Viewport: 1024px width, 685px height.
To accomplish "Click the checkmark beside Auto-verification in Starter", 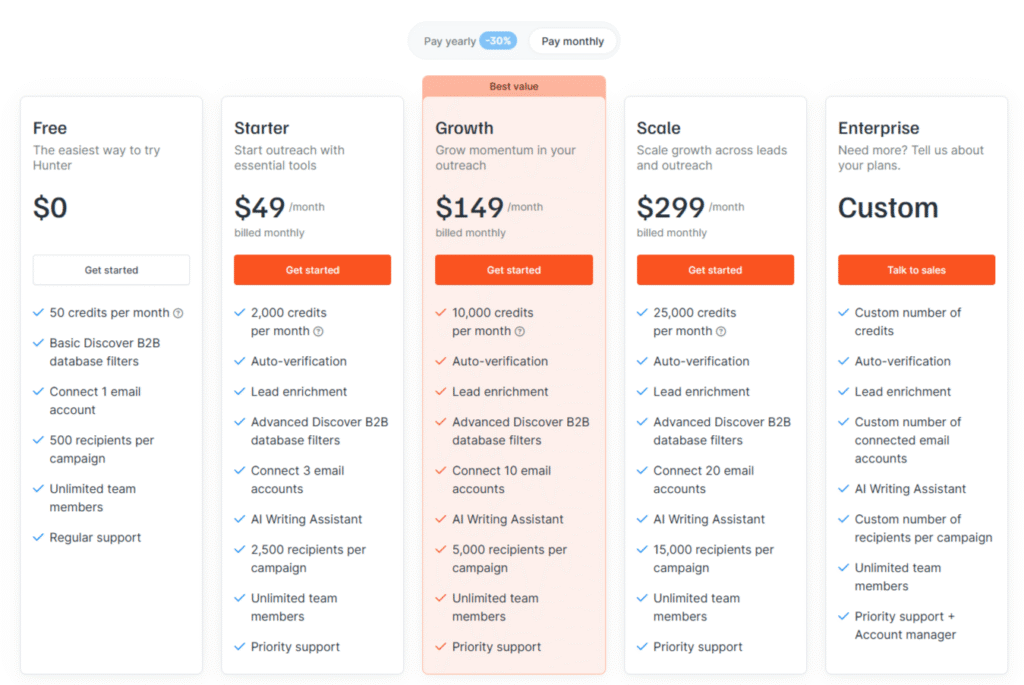I will click(x=240, y=361).
